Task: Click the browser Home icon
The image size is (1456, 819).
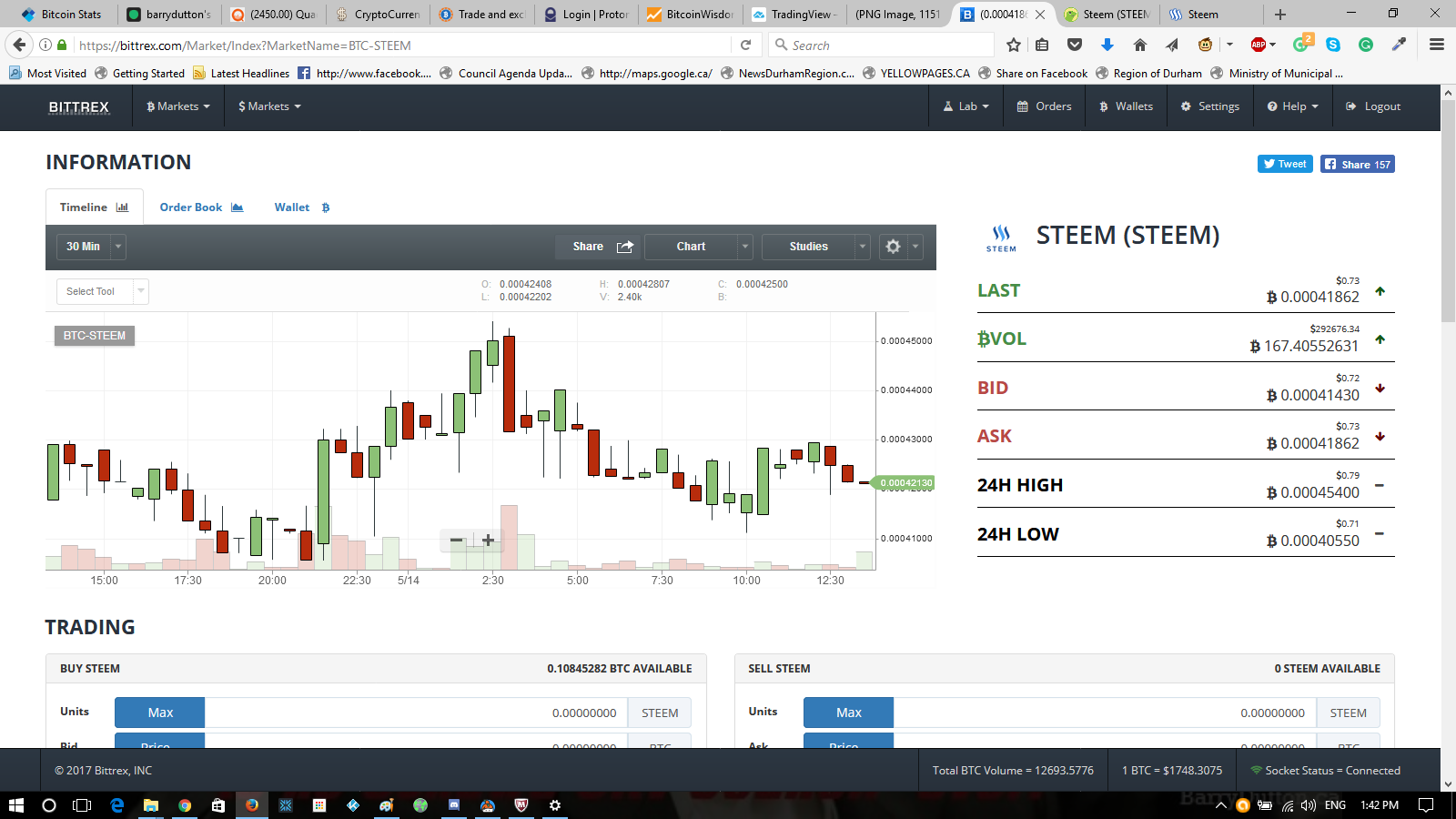Action: (x=1139, y=45)
